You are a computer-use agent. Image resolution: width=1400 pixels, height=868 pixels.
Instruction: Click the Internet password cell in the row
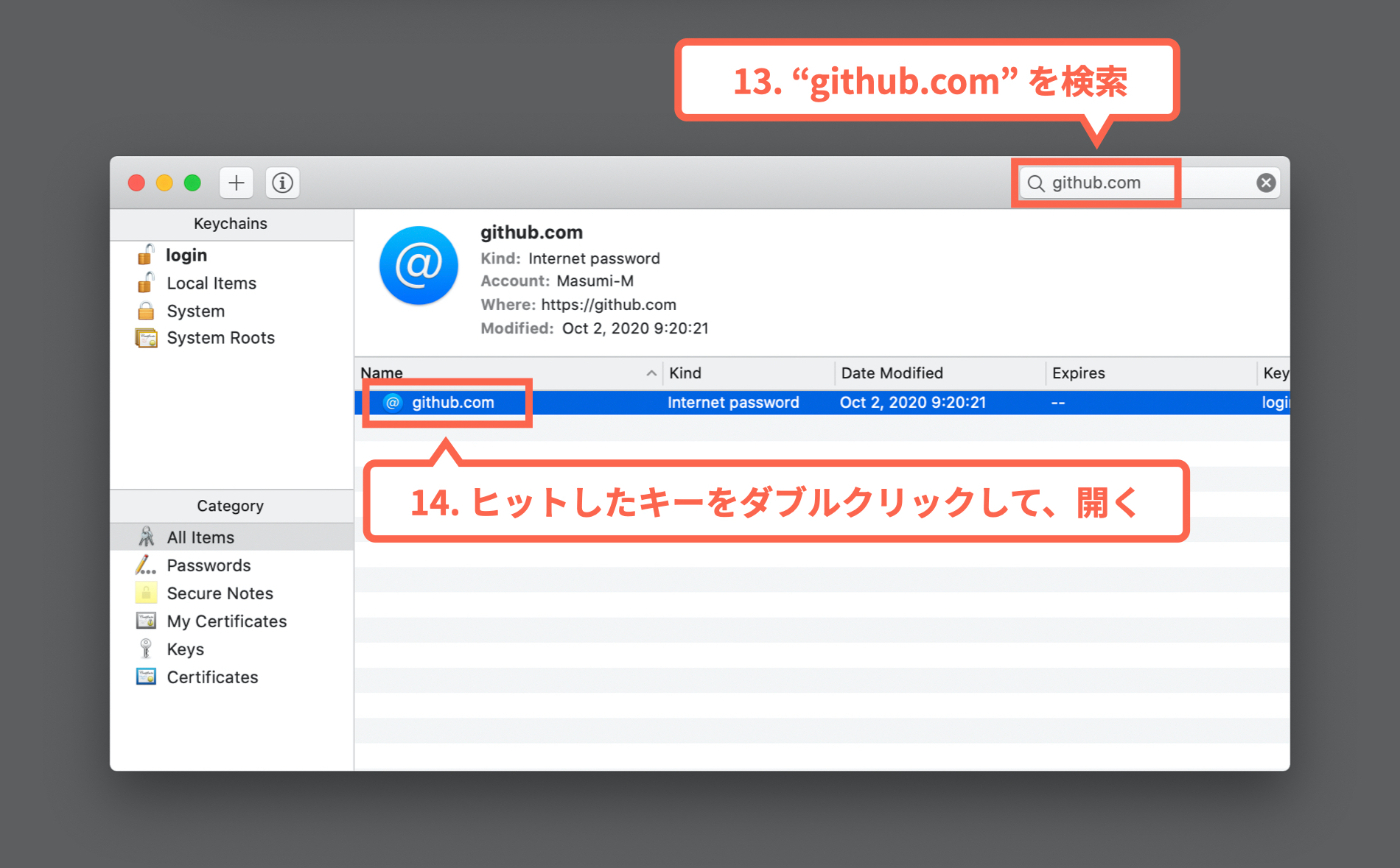click(733, 402)
